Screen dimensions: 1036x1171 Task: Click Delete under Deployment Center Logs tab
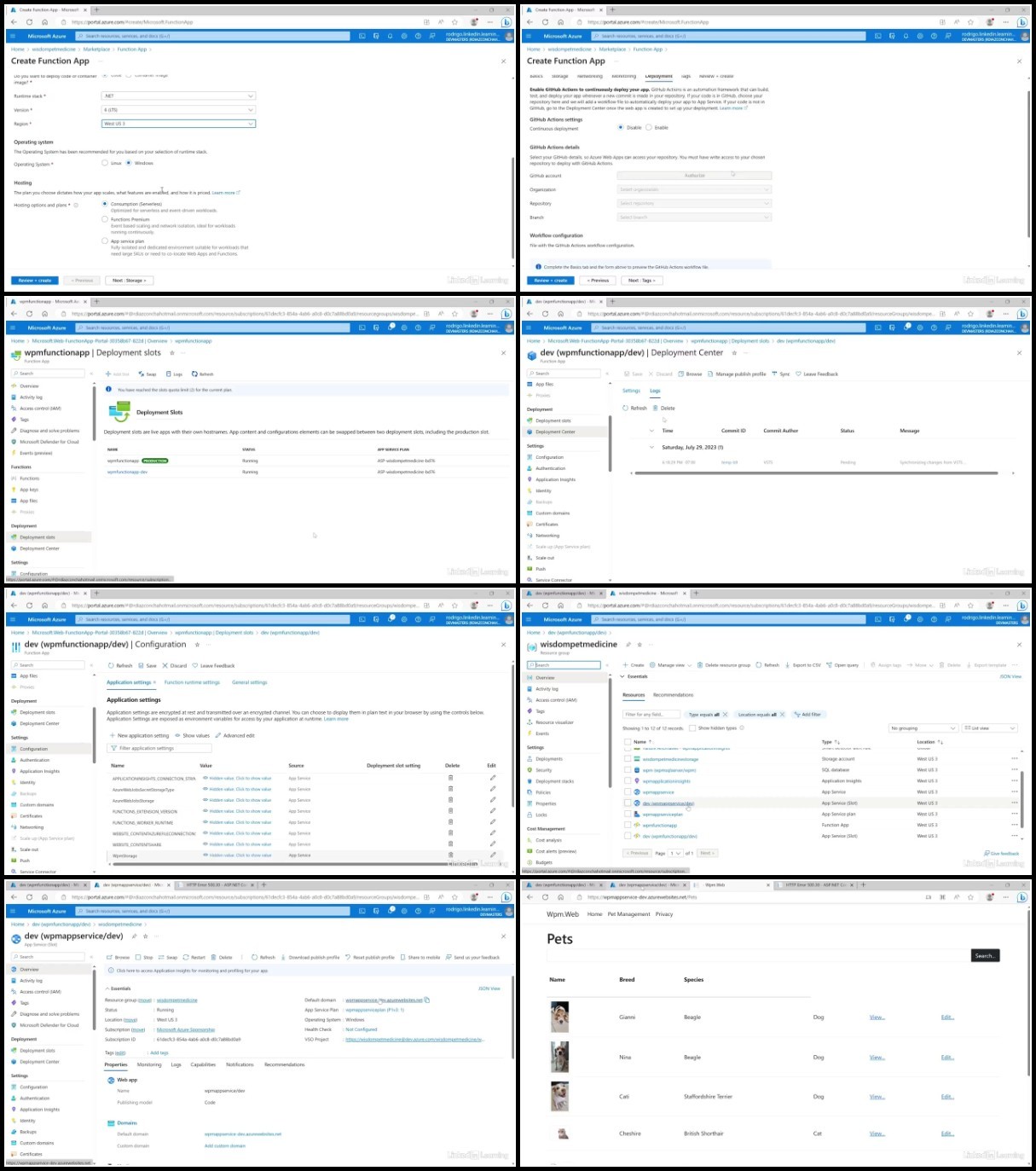click(664, 408)
